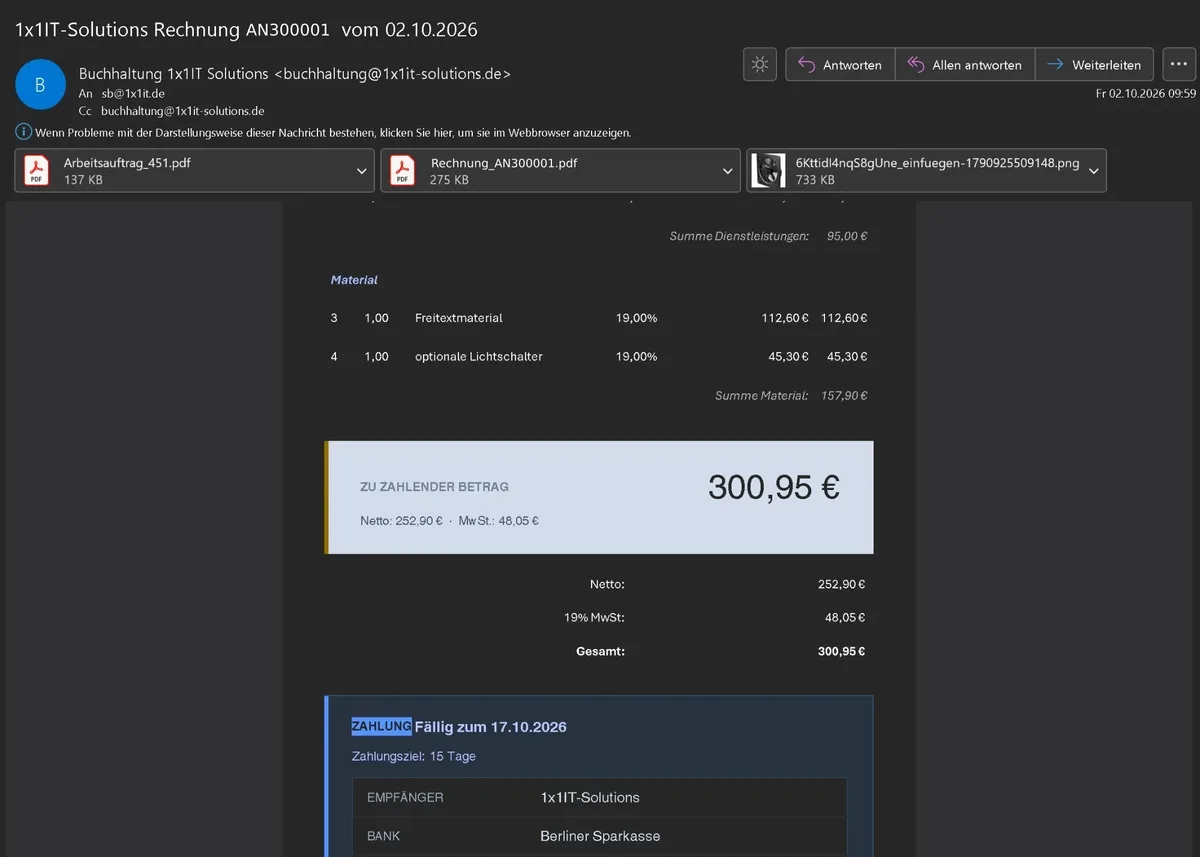Click Cc address buchhaltung@1x1it-solutions.de
The image size is (1200, 857).
tap(182, 111)
